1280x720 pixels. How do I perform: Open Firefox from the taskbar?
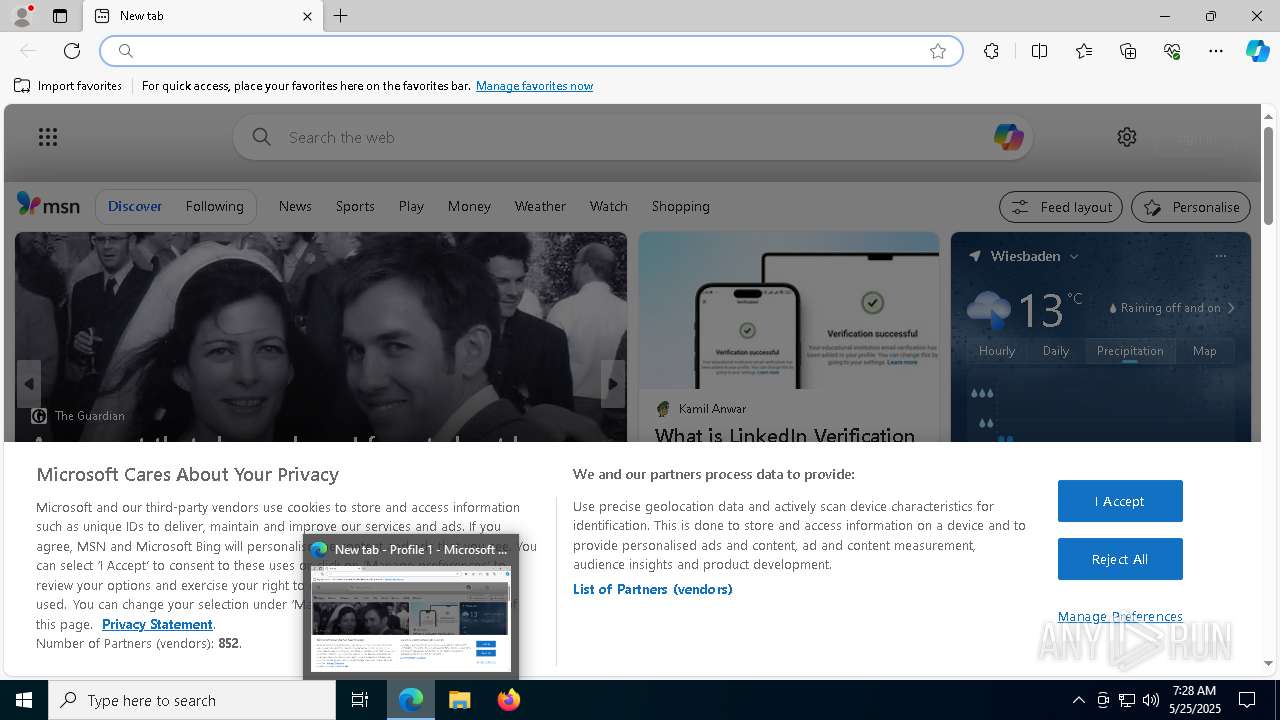tap(509, 700)
